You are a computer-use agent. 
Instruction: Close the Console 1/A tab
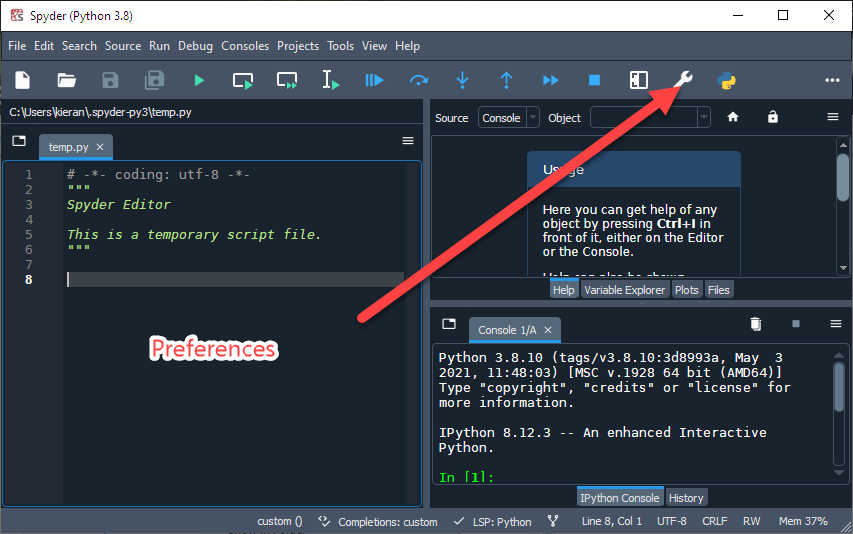[548, 330]
